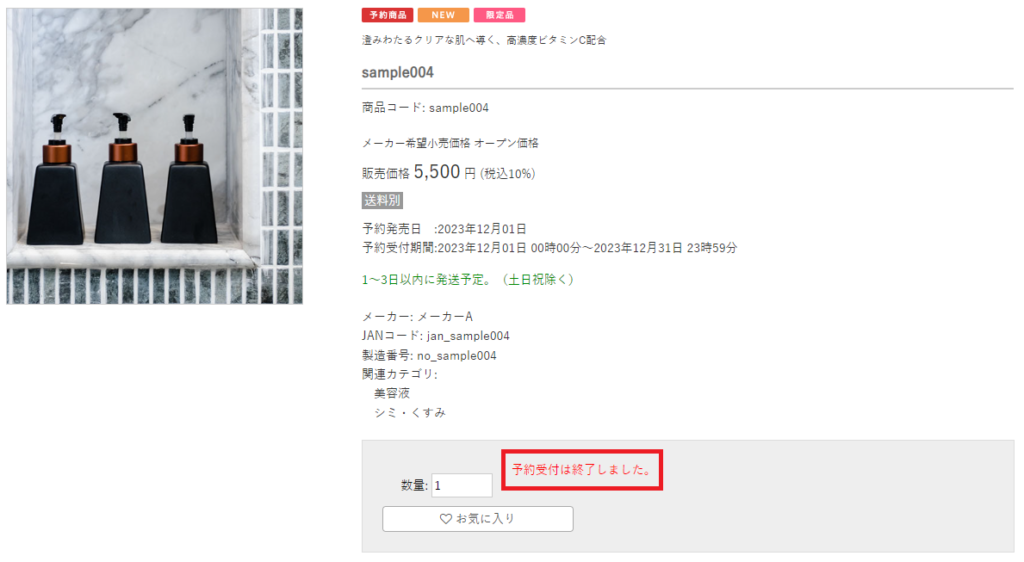Click the 商品コード sample004 line
This screenshot has width=1024, height=562.
425,108
